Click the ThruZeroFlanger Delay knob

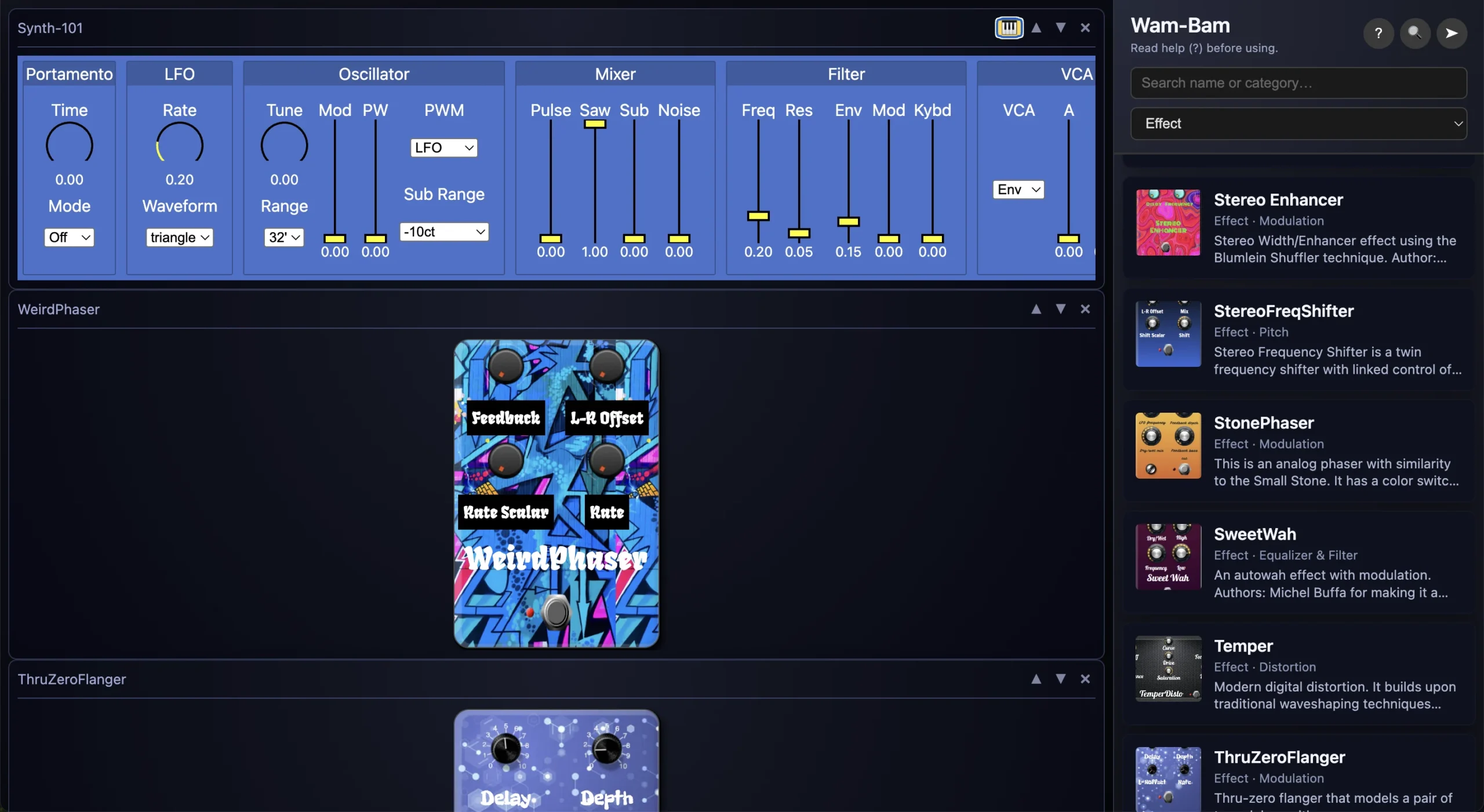tap(505, 749)
